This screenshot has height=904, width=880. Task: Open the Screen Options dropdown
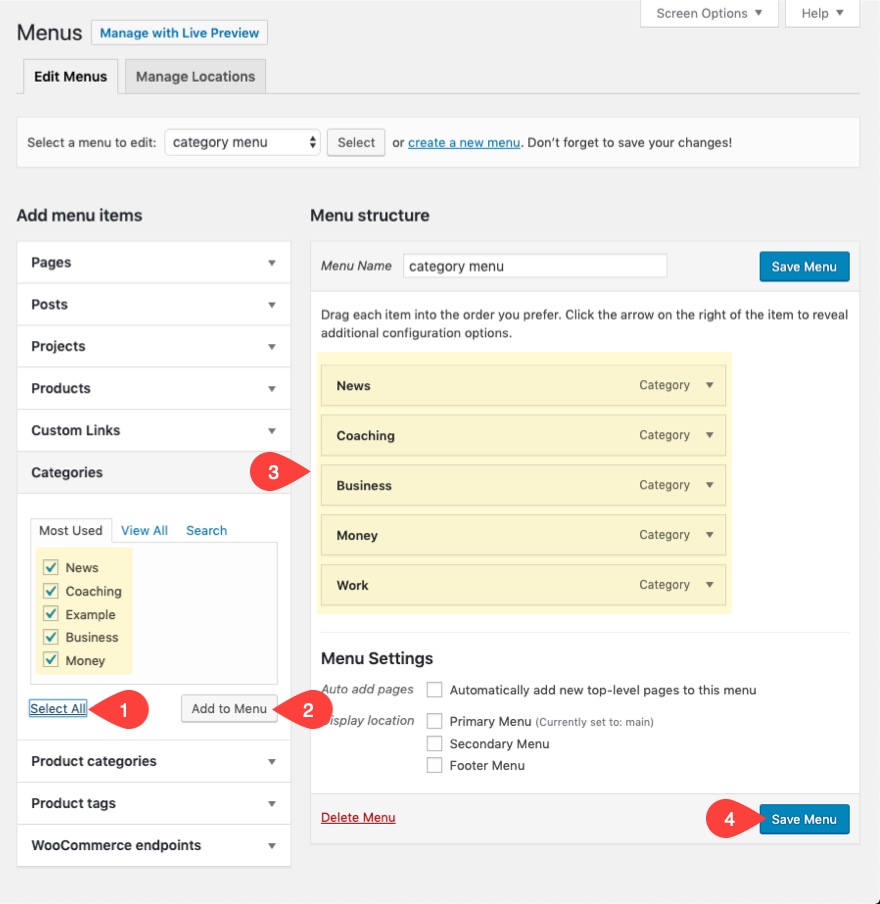(x=709, y=13)
